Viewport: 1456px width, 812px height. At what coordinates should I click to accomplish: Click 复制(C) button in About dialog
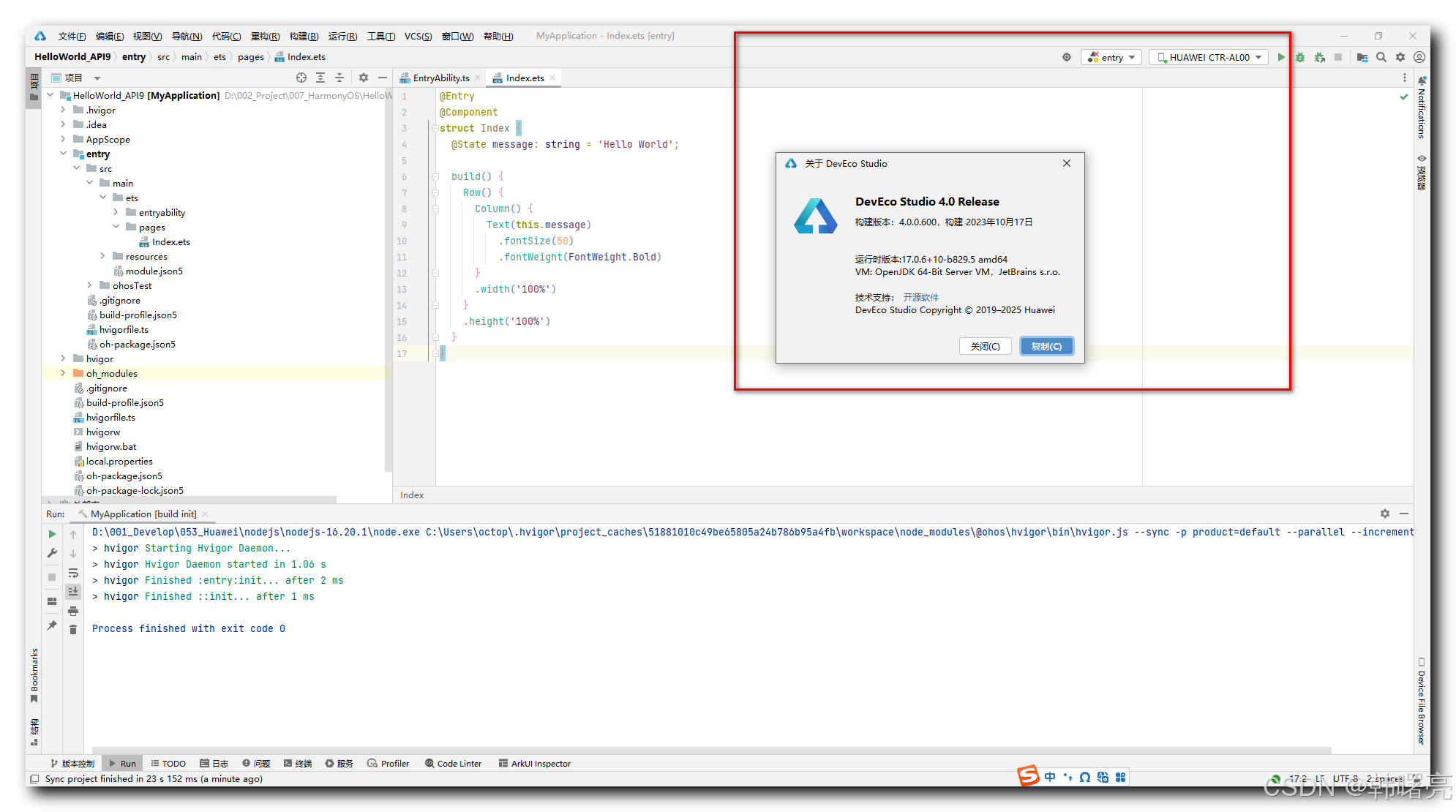(x=1046, y=346)
